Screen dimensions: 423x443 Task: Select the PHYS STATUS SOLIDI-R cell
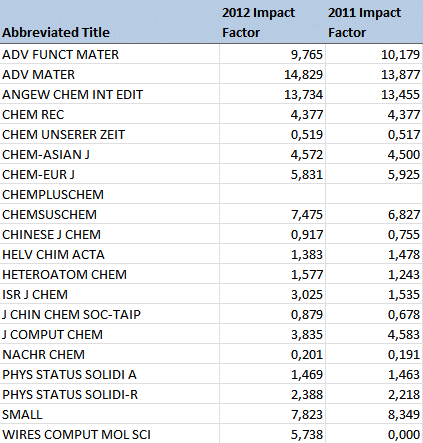pos(110,394)
